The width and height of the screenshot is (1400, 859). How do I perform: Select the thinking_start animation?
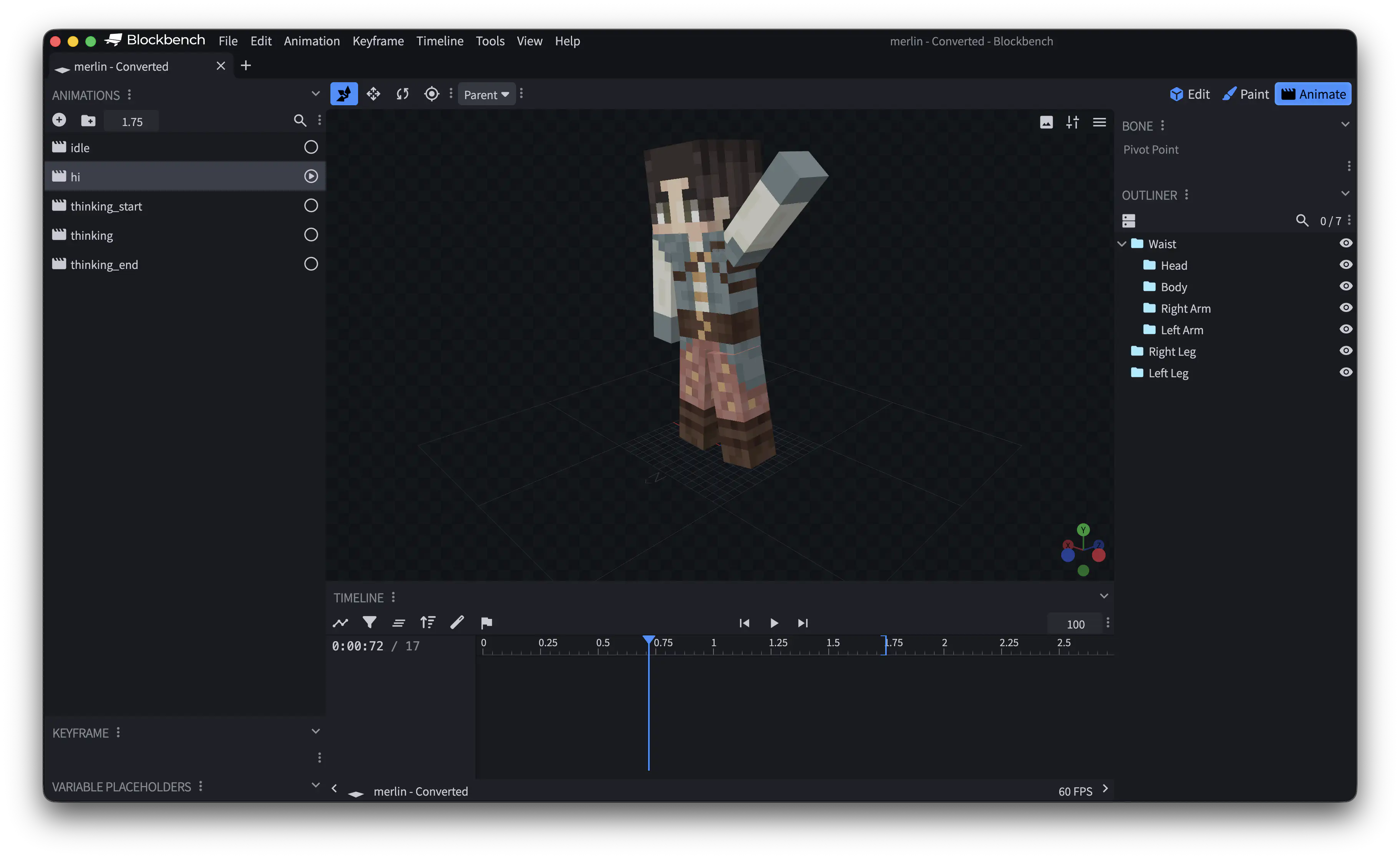106,206
